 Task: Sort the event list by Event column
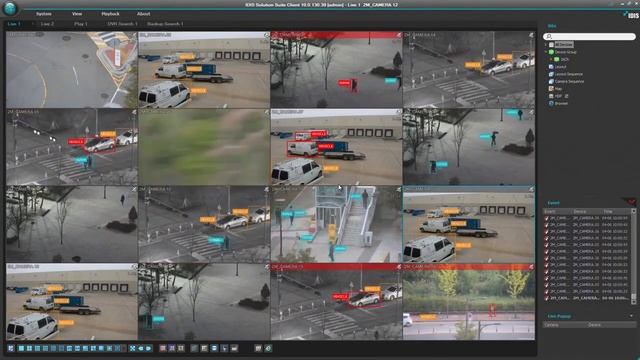tap(556, 211)
